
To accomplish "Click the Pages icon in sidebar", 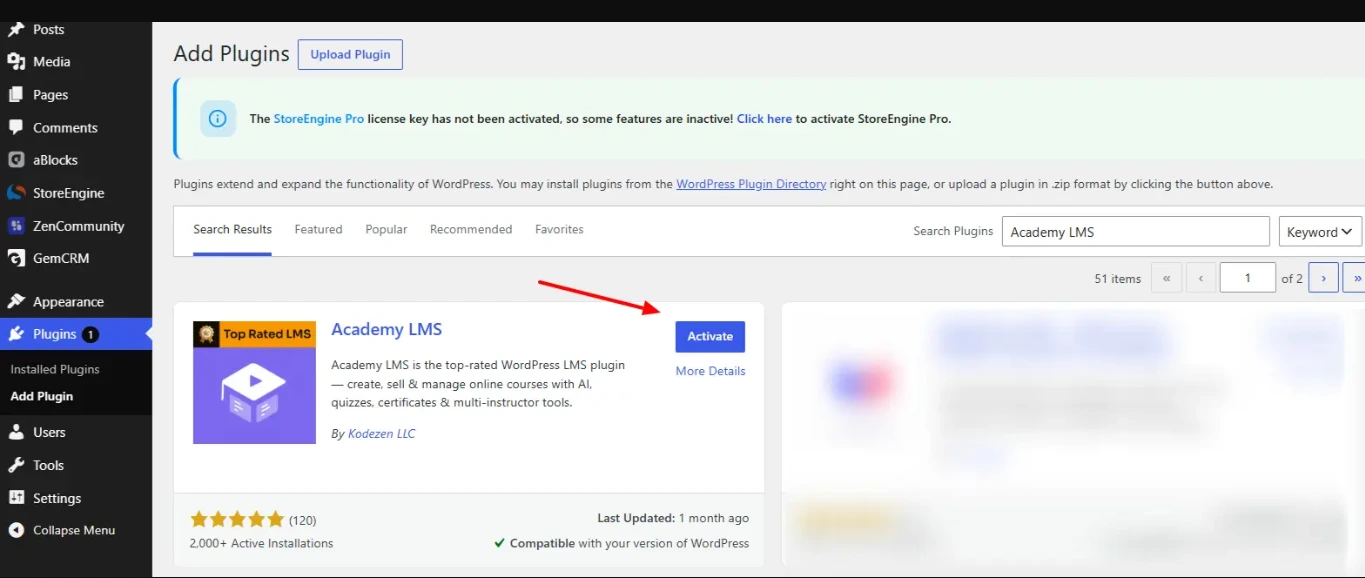I will [16, 95].
